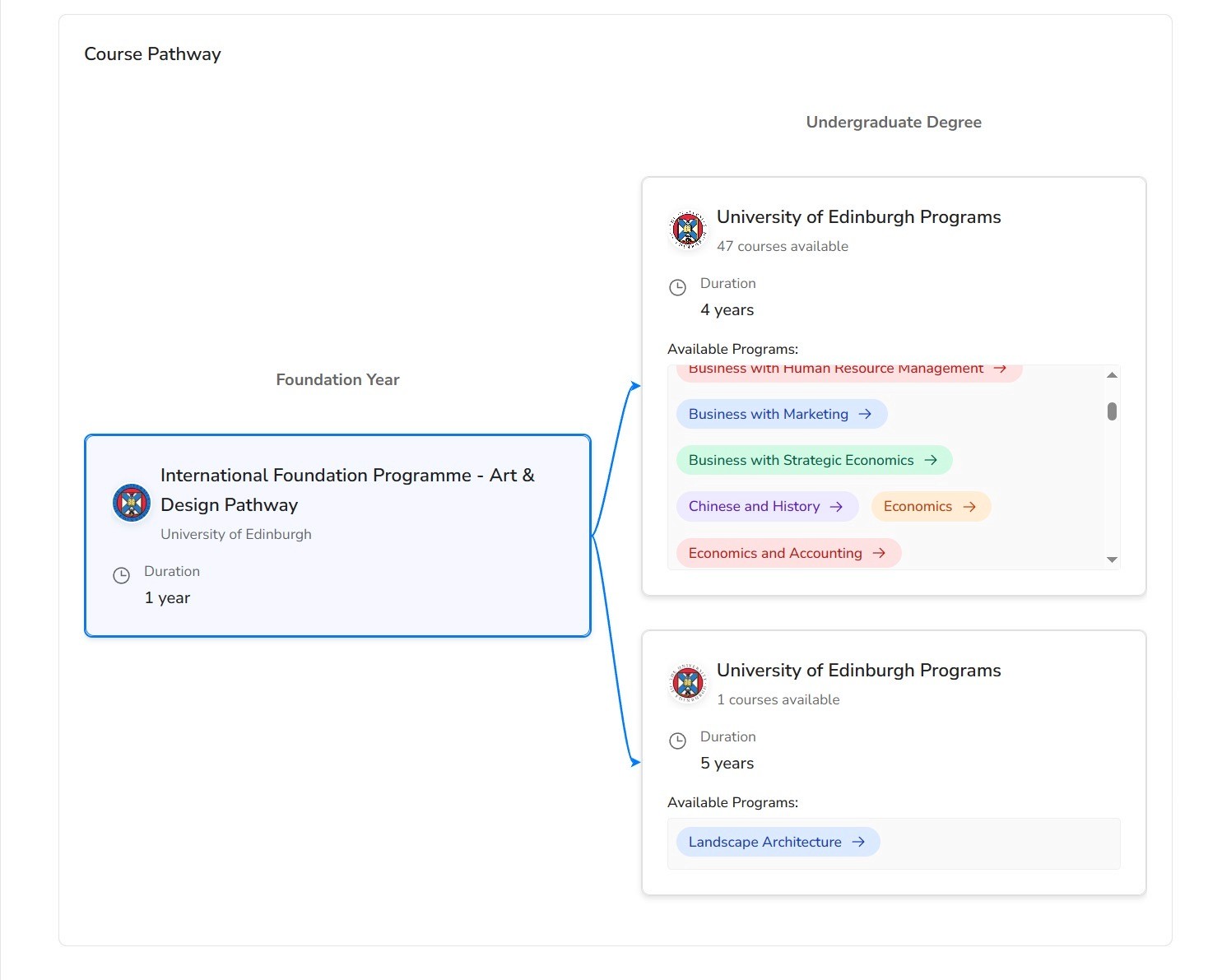Click the arrow icon on Business with Strategic Economics
This screenshot has width=1222, height=980.
pyautogui.click(x=931, y=460)
